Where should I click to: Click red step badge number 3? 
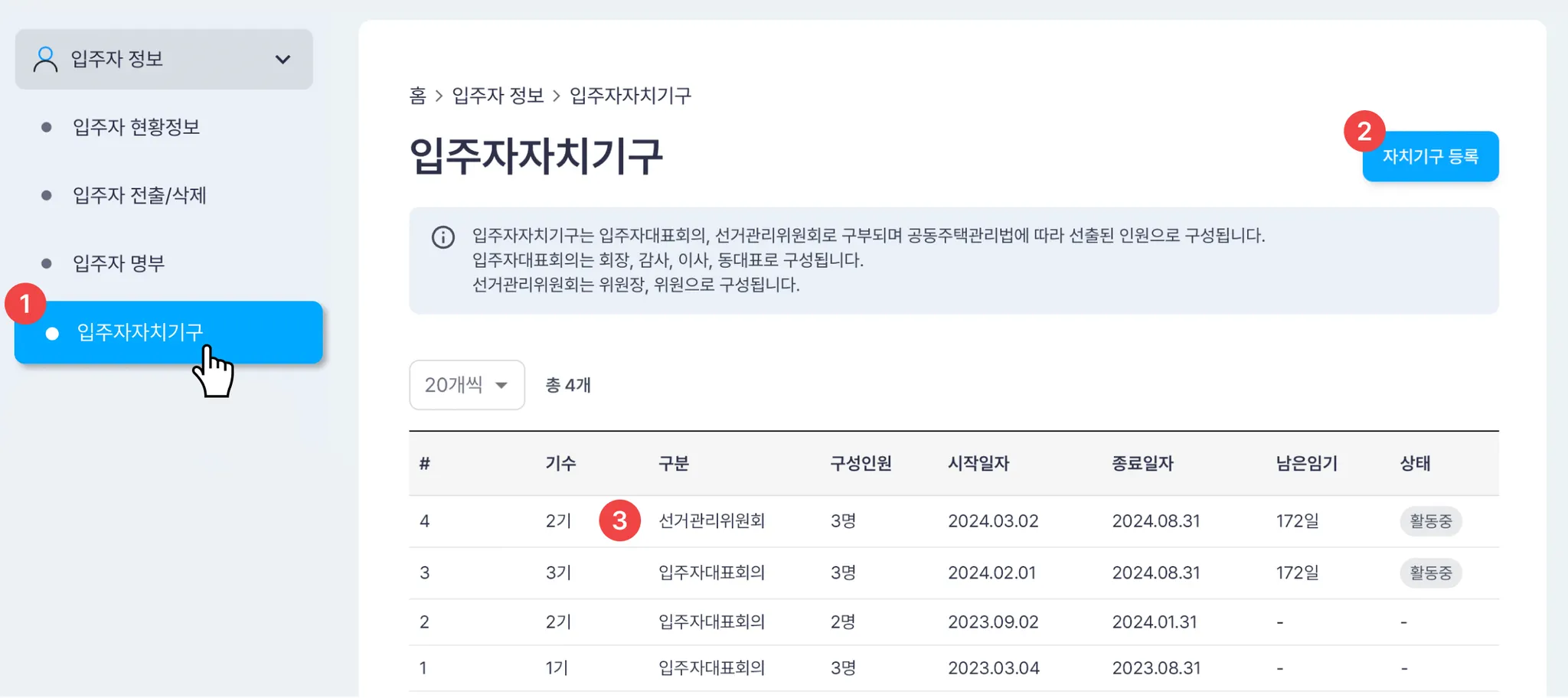click(x=619, y=520)
